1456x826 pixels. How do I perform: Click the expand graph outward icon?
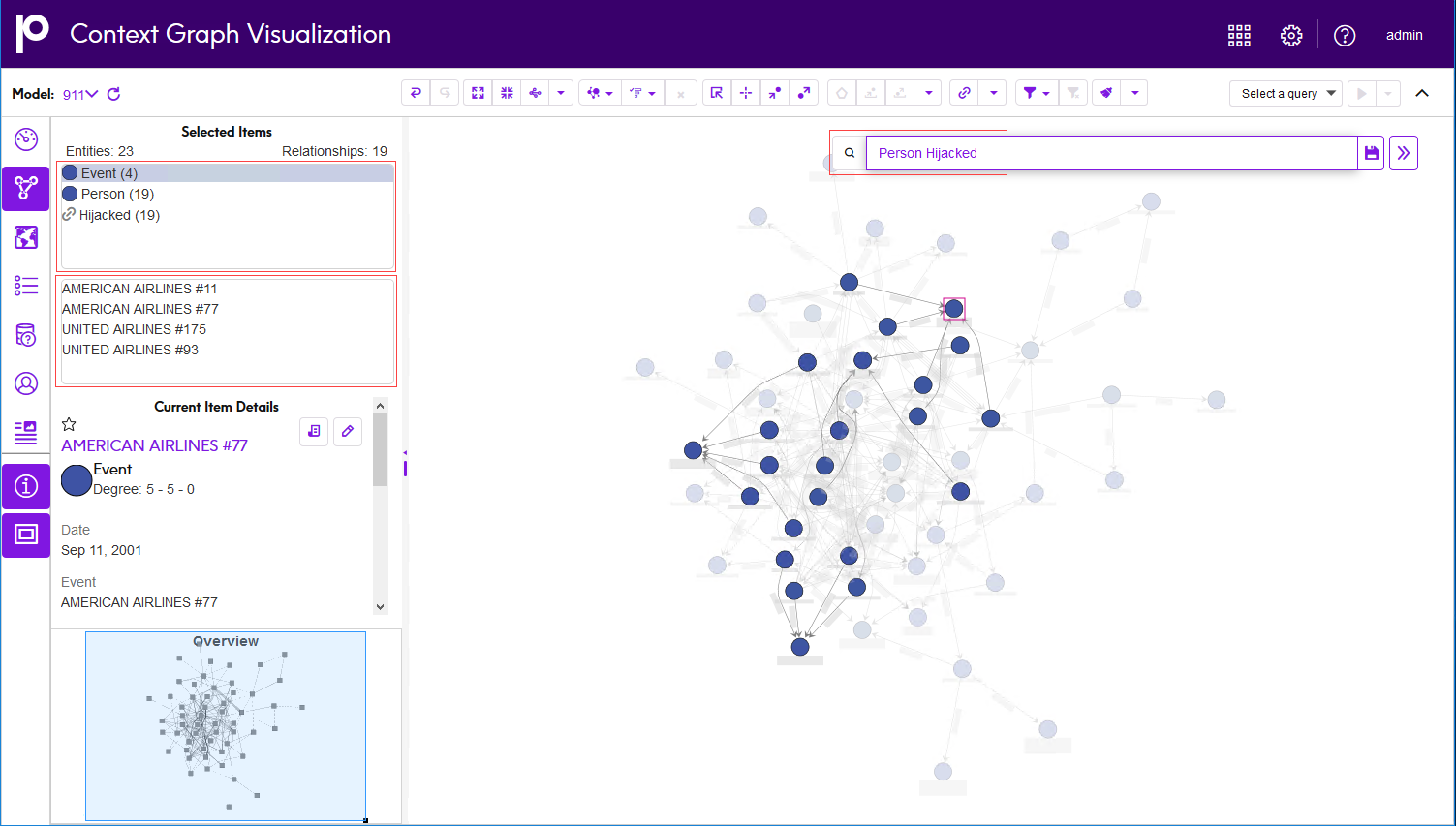[x=478, y=93]
